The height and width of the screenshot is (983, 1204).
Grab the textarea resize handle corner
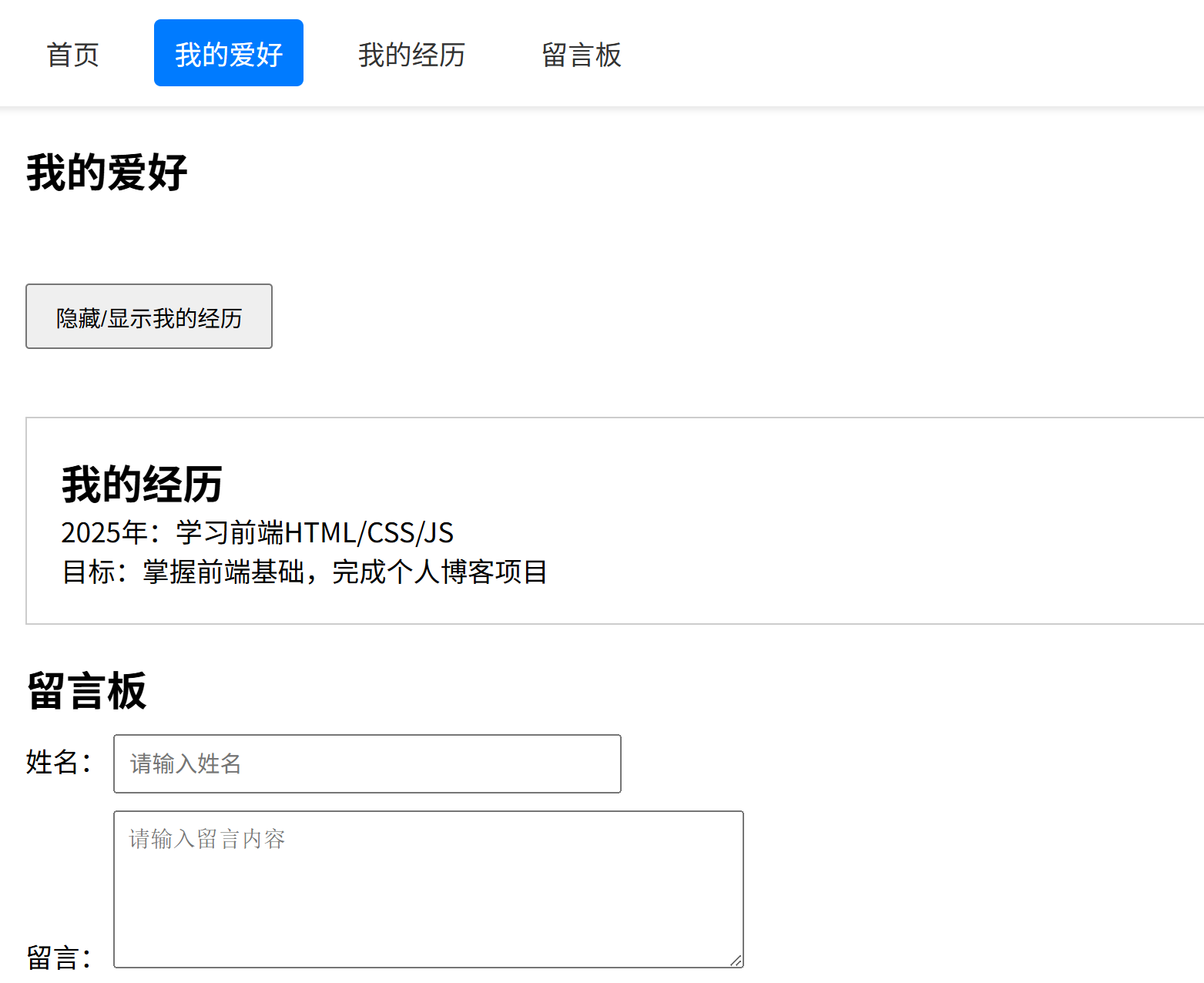[x=736, y=960]
